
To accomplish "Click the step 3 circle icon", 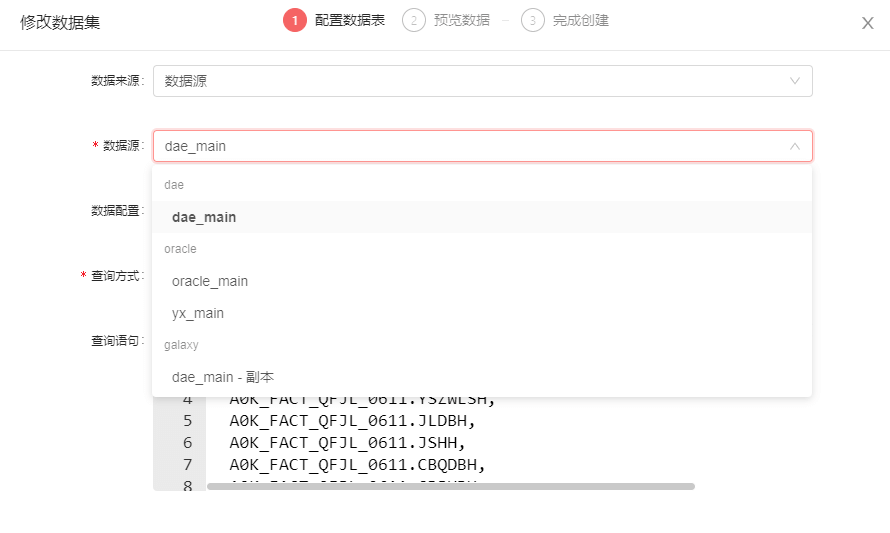I will coord(533,20).
